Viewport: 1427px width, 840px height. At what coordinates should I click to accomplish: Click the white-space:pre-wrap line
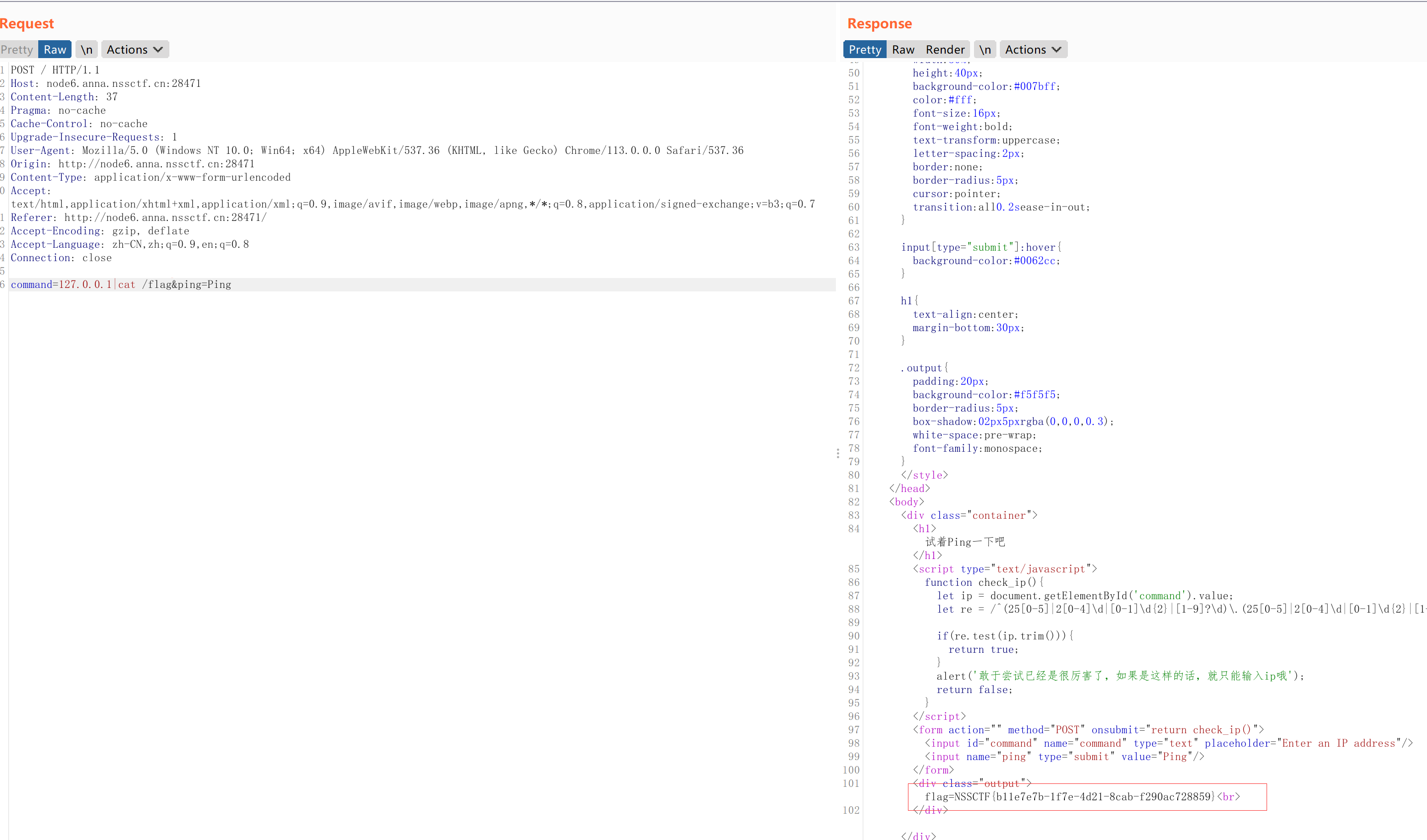click(x=975, y=435)
